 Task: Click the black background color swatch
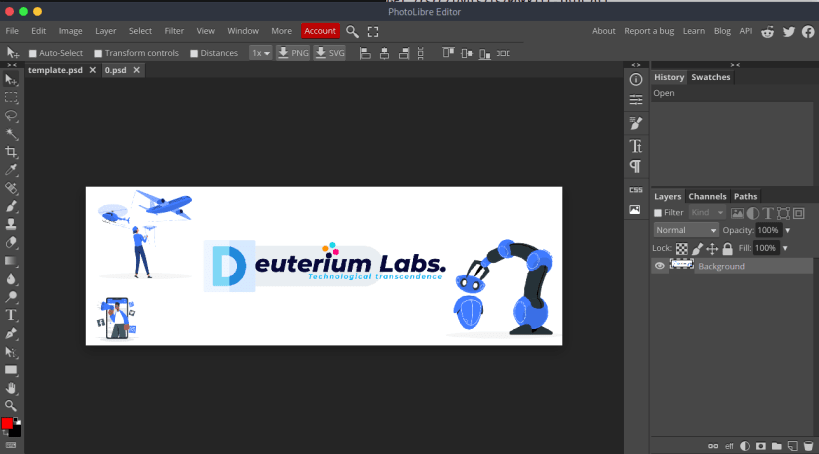[16, 431]
